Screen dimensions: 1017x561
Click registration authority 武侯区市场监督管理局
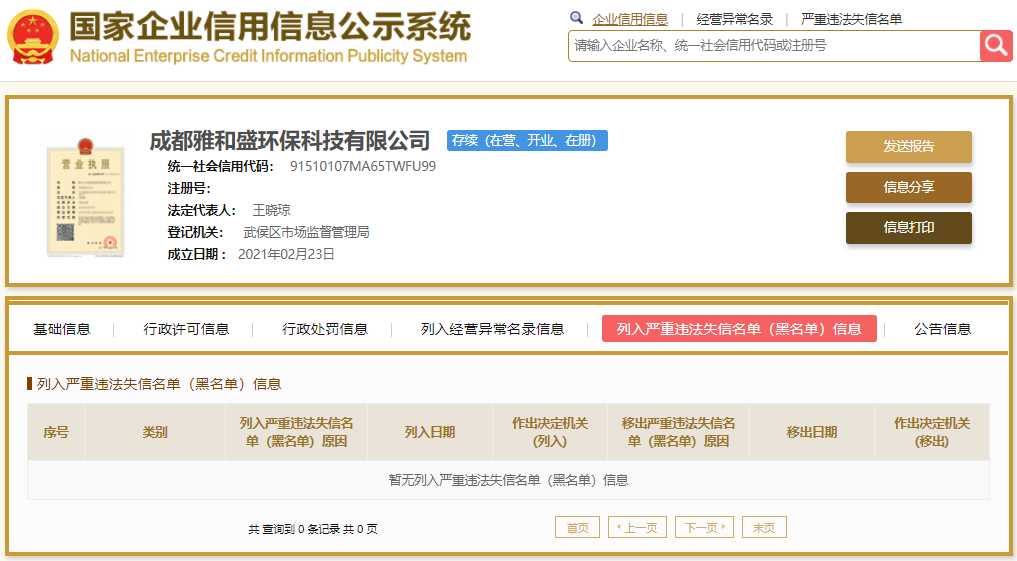click(306, 232)
